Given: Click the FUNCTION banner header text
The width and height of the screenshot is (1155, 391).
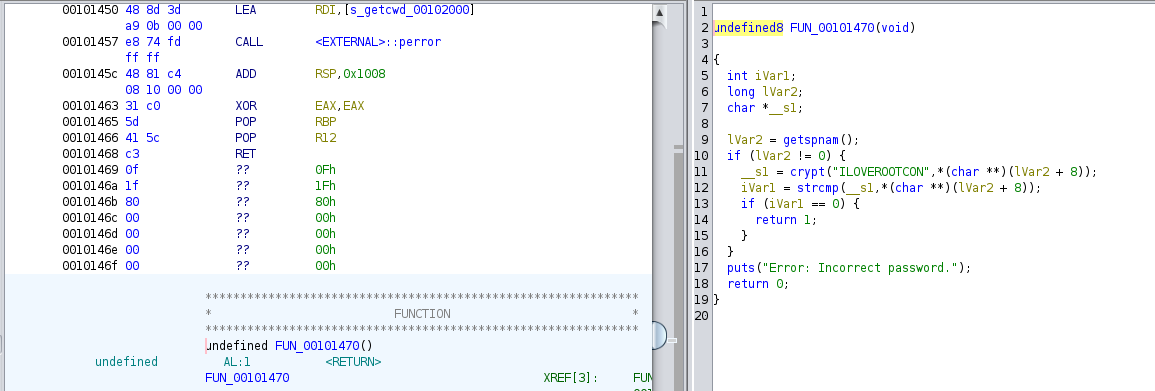Looking at the screenshot, I should [422, 314].
